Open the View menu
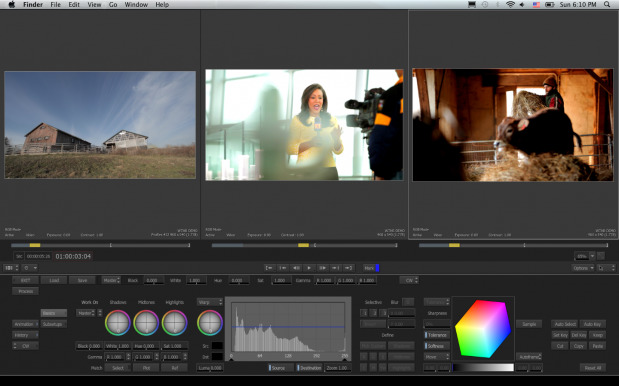619x386 pixels. pyautogui.click(x=94, y=5)
